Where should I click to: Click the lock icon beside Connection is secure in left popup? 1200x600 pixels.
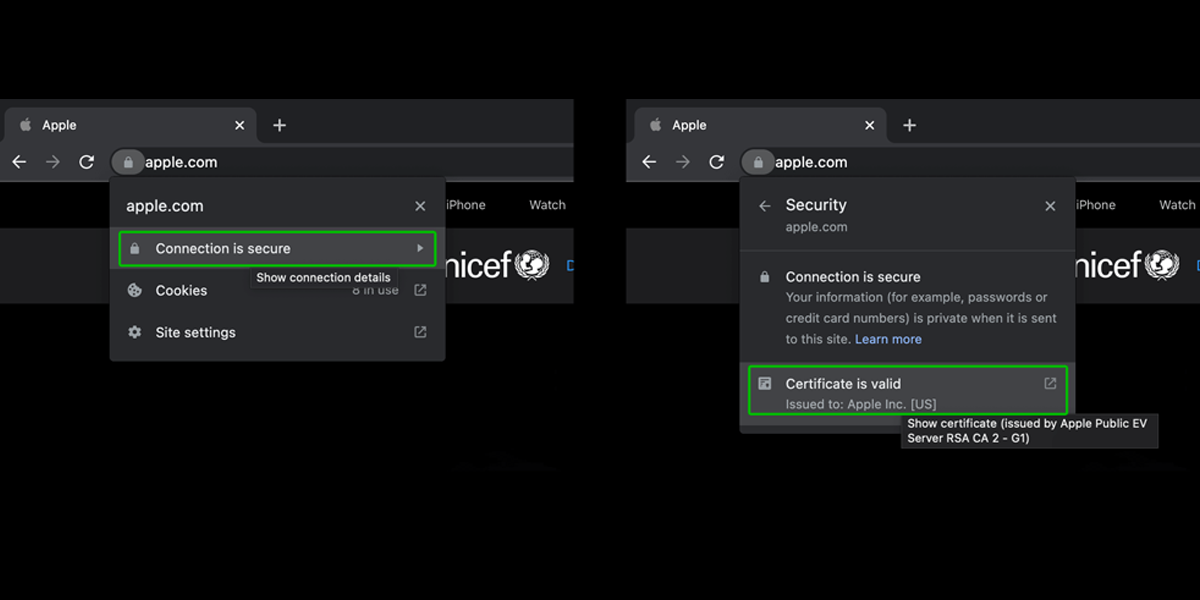135,248
